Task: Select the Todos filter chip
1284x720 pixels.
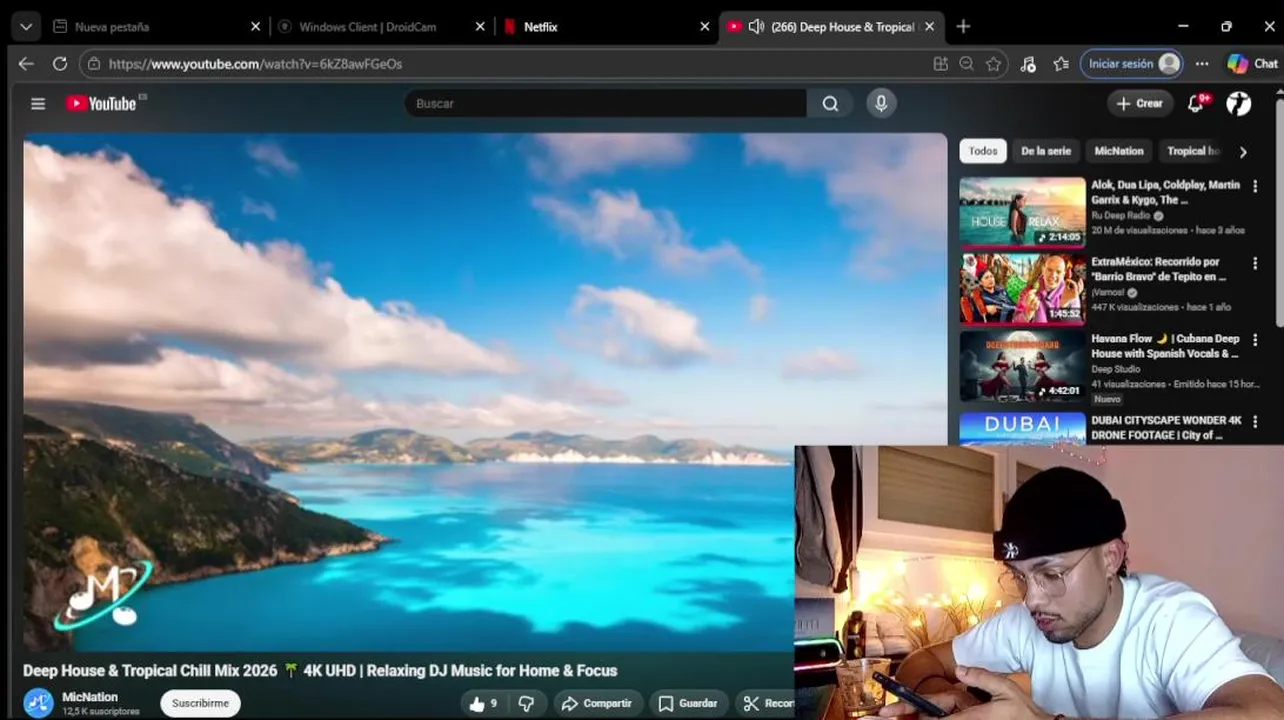Action: 983,151
